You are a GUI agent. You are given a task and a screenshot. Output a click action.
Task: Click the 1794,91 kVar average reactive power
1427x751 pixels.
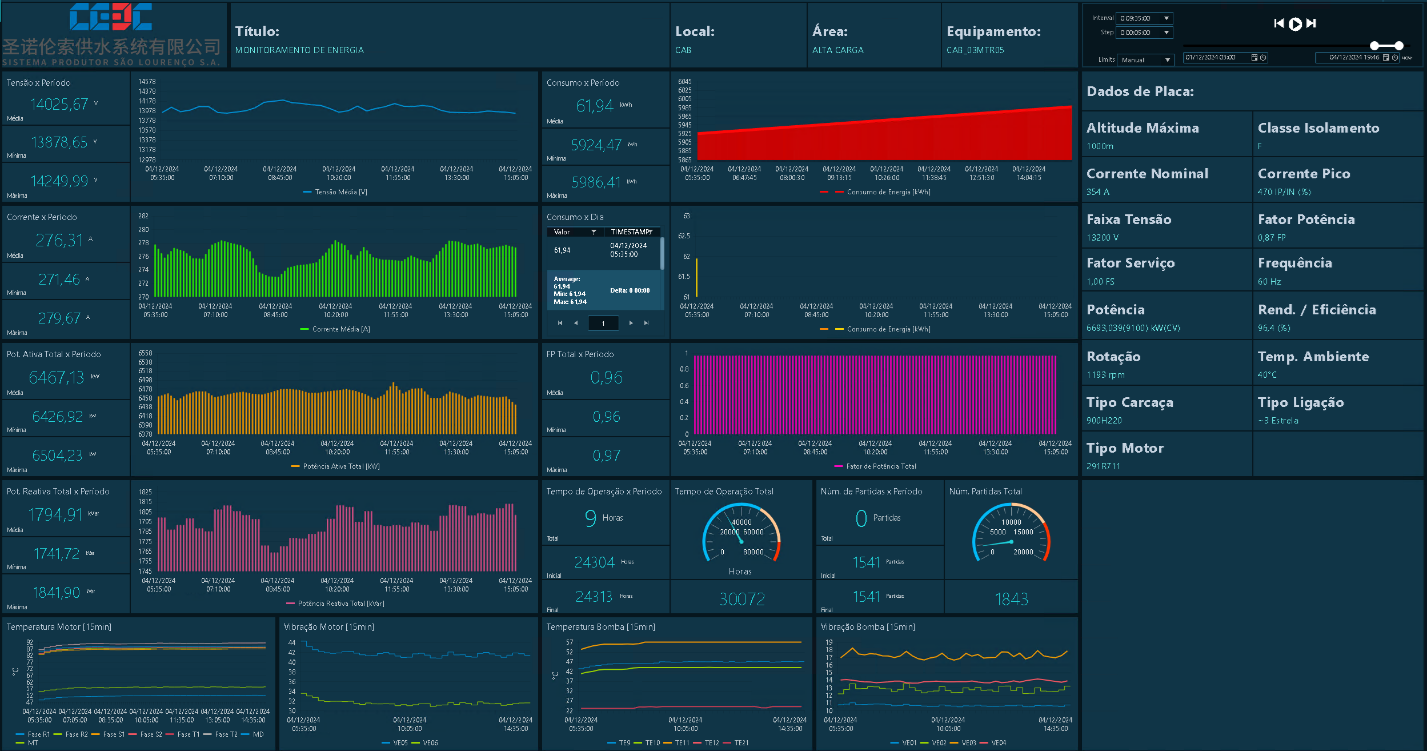point(57,514)
